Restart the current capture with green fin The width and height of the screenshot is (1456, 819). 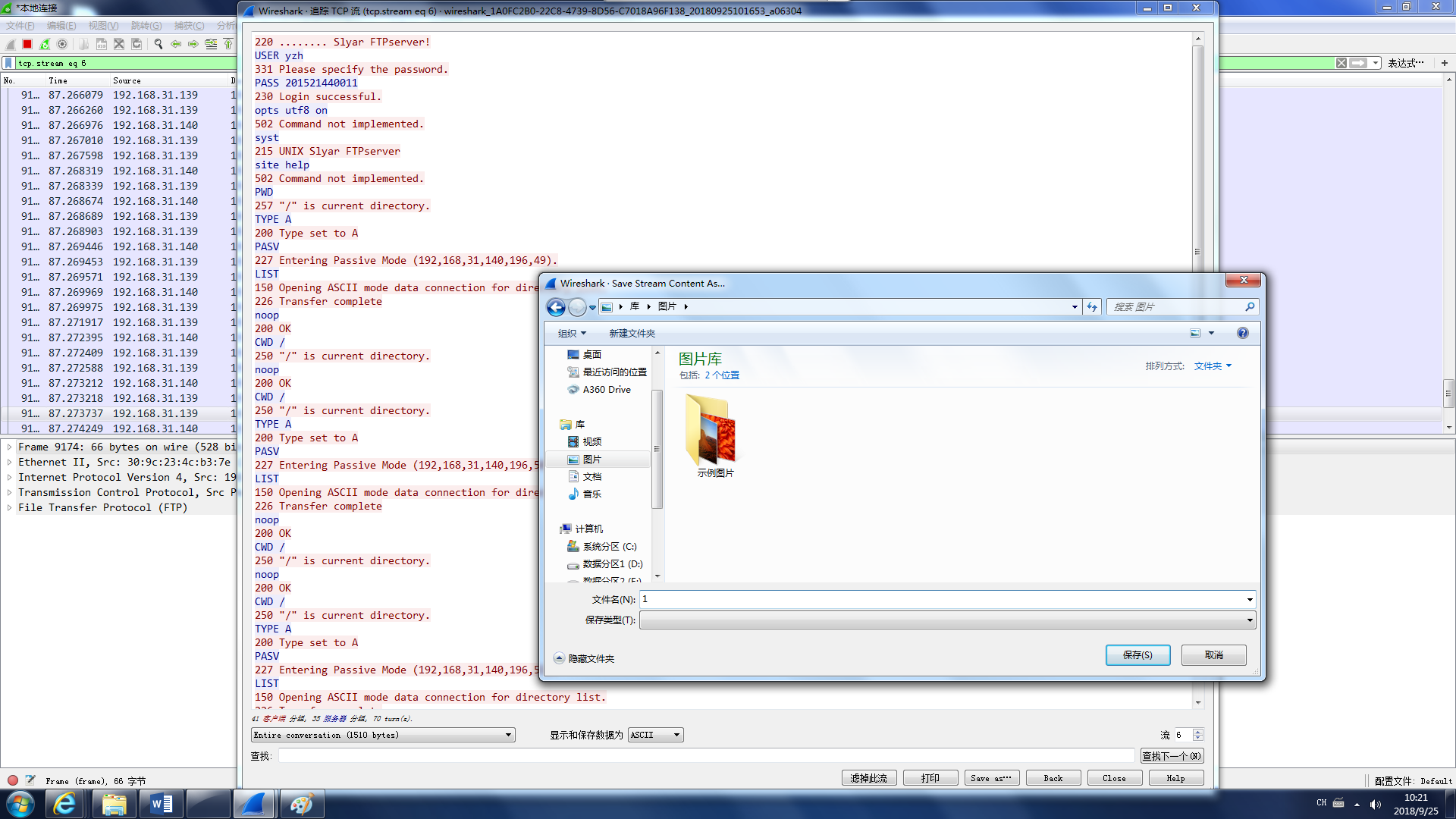(x=45, y=44)
